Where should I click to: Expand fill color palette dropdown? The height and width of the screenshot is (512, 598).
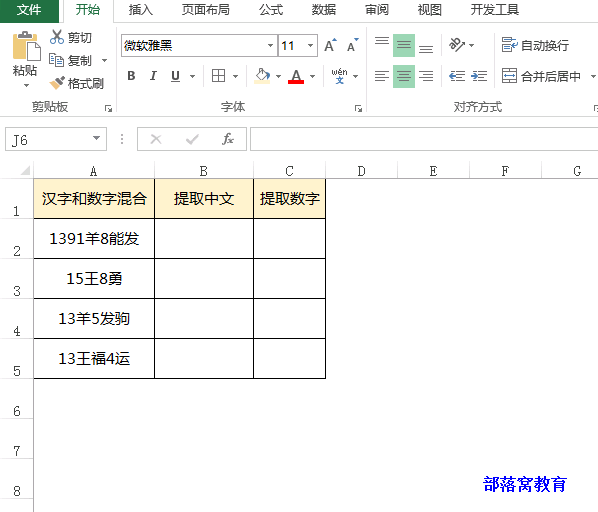click(x=278, y=76)
